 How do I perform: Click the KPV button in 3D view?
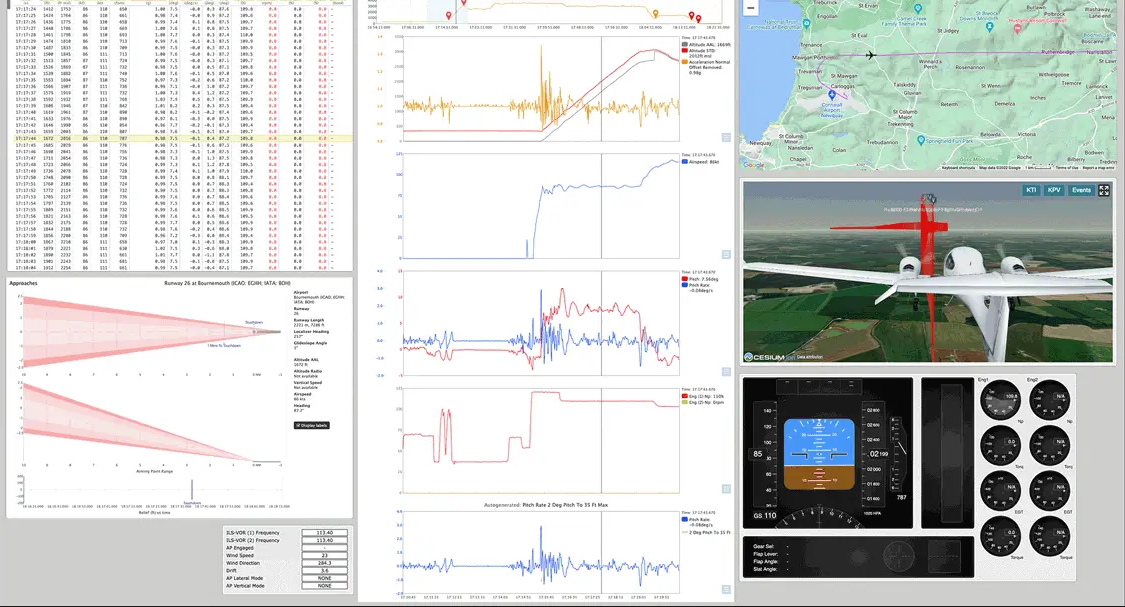click(x=1054, y=190)
